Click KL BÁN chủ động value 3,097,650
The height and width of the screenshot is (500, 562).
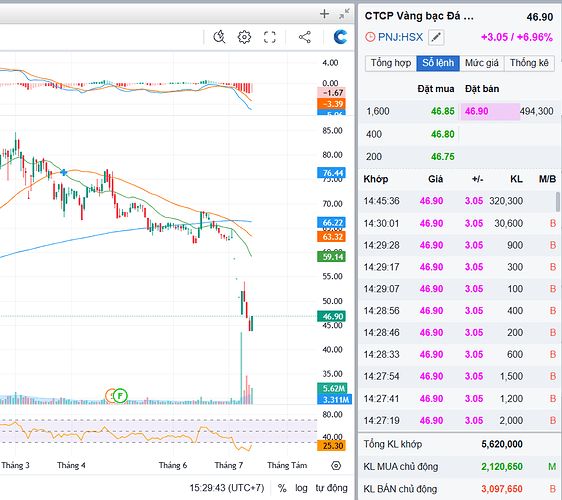[x=502, y=489]
